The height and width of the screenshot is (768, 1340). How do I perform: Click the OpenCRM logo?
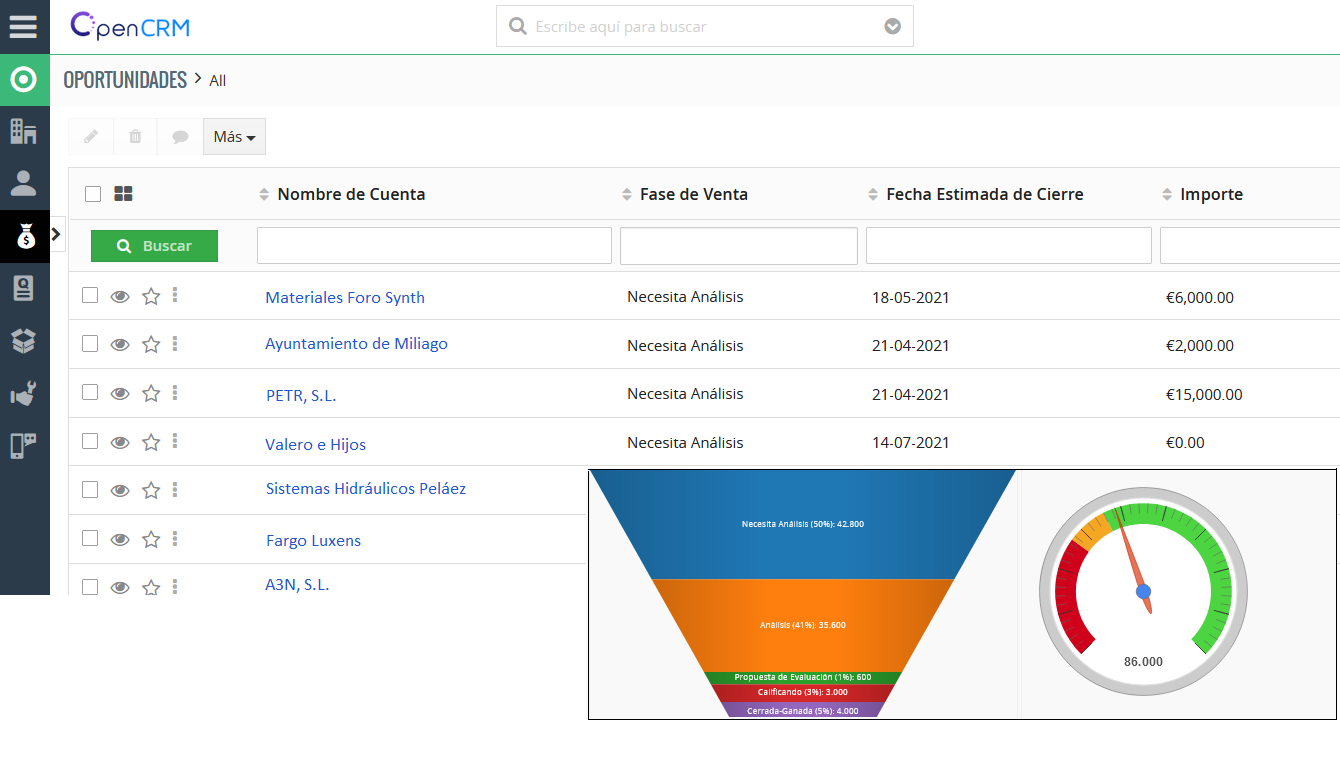[x=130, y=26]
